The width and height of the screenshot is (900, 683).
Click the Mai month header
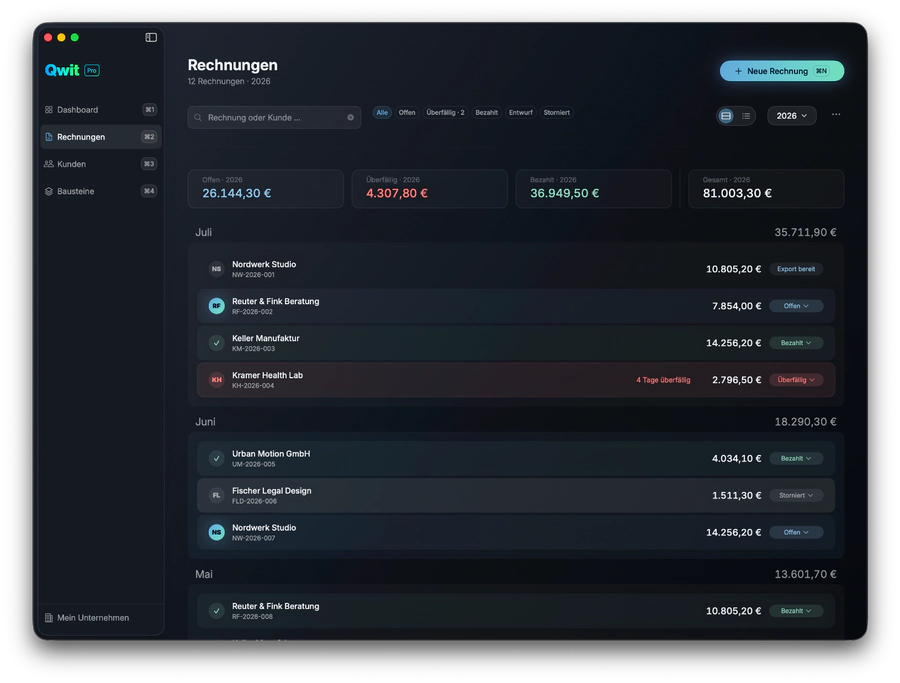pos(204,574)
